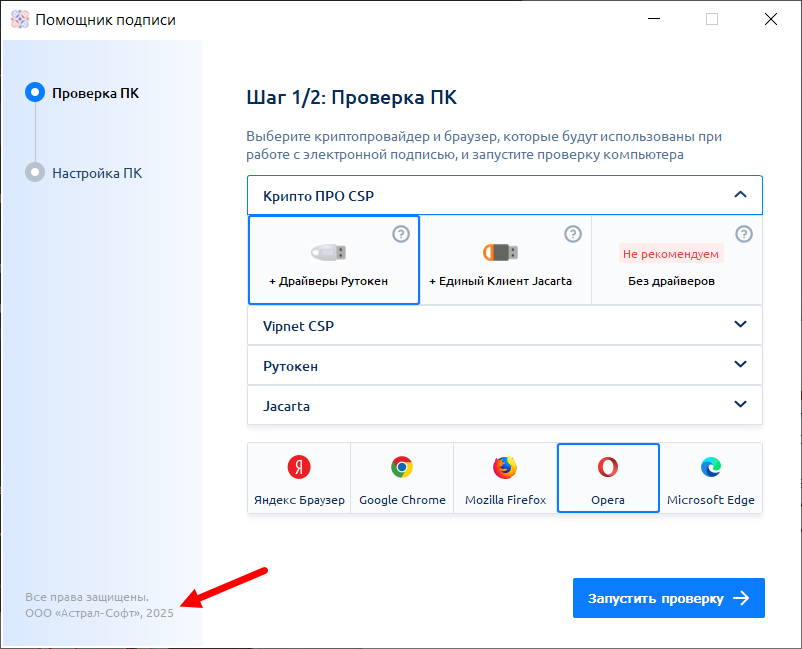Expand the Vipnet CSP section chevron

click(x=740, y=324)
